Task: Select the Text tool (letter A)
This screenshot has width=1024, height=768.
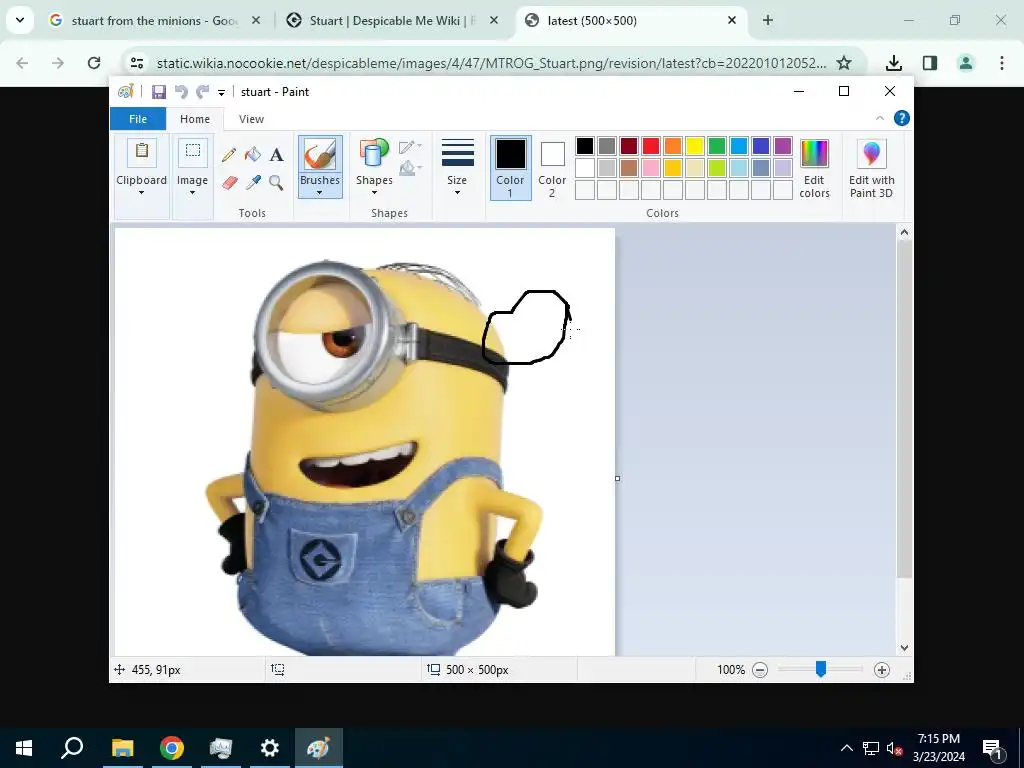Action: pyautogui.click(x=277, y=155)
